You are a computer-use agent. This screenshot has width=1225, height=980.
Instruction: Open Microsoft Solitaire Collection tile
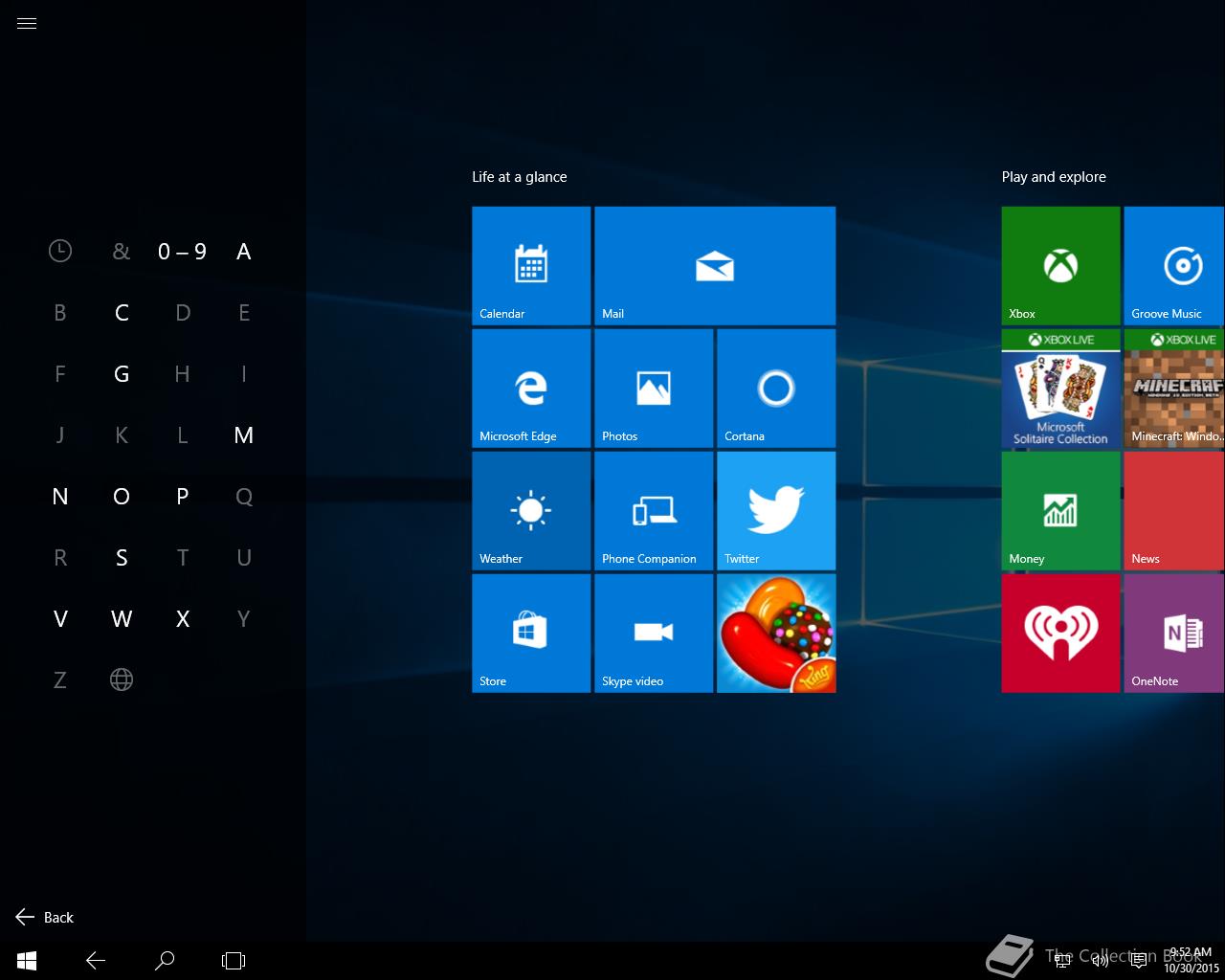(x=1060, y=389)
